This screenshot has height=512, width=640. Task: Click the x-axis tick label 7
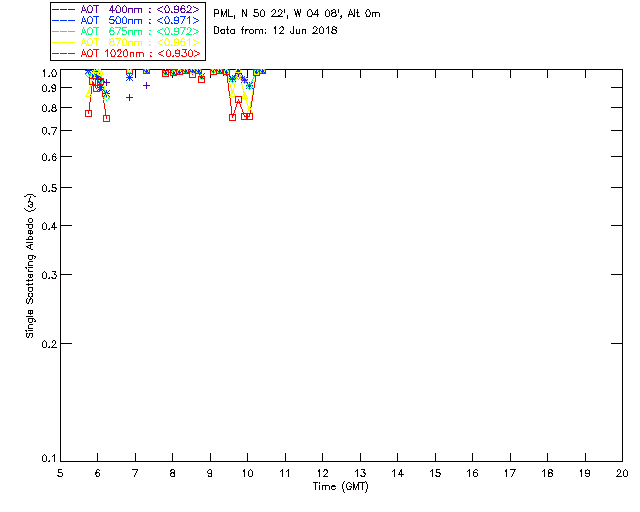click(x=135, y=473)
